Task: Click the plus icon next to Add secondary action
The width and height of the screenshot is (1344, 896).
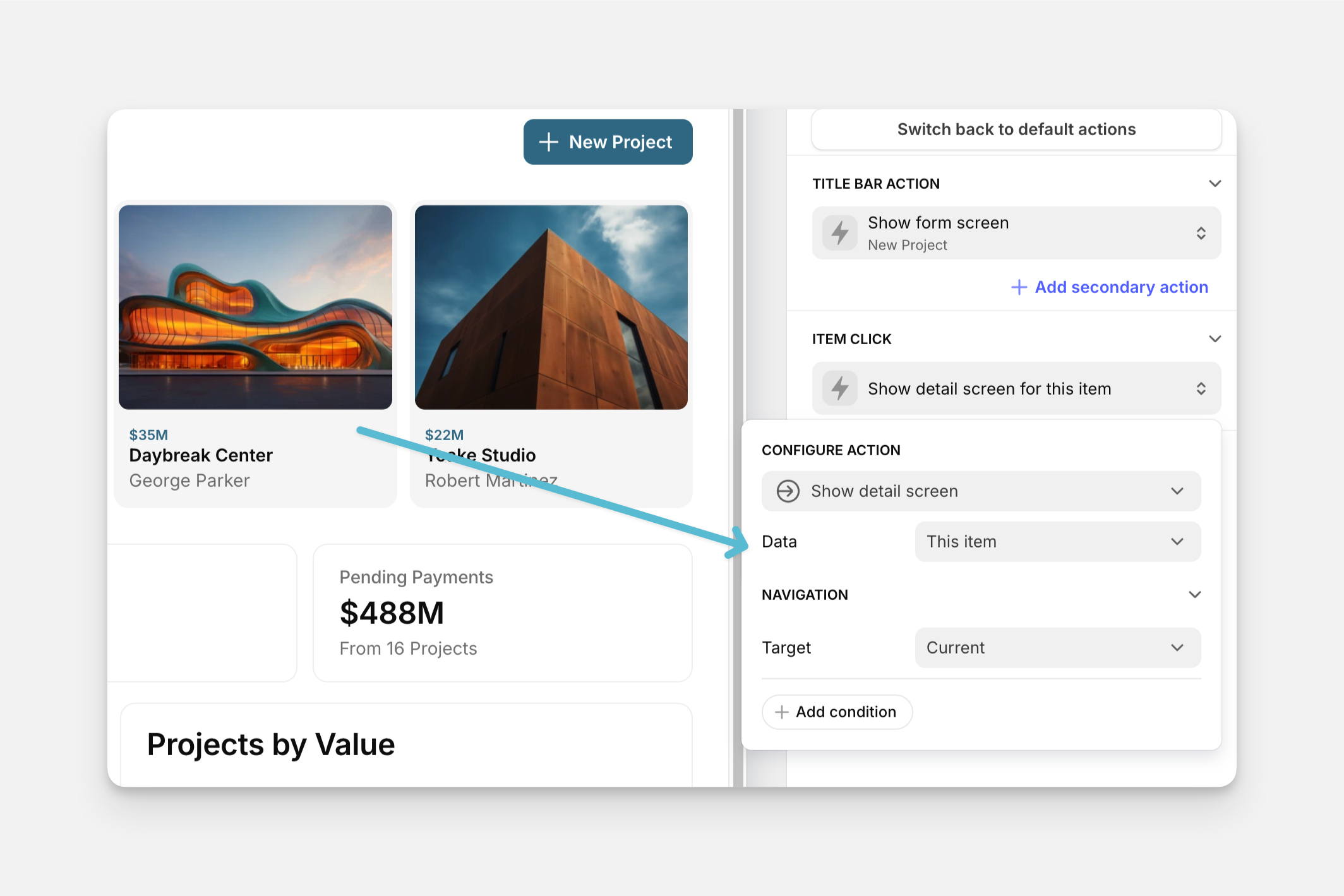Action: [1019, 287]
